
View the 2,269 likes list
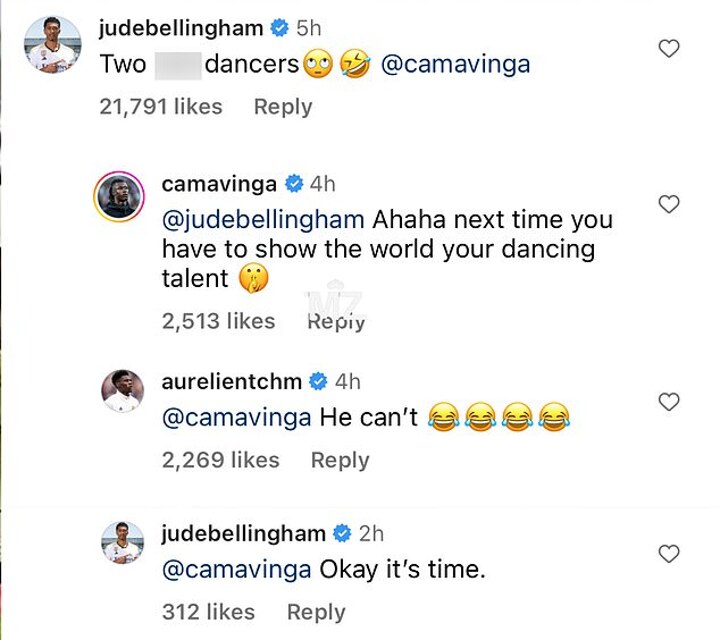click(221, 460)
